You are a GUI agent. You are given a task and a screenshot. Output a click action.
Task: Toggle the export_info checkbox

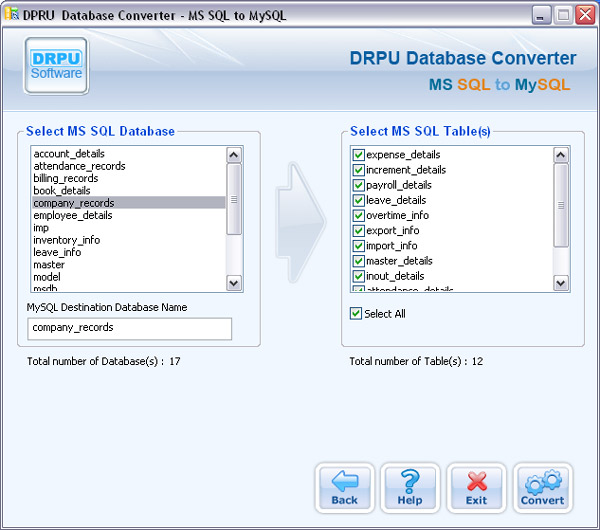coord(358,231)
